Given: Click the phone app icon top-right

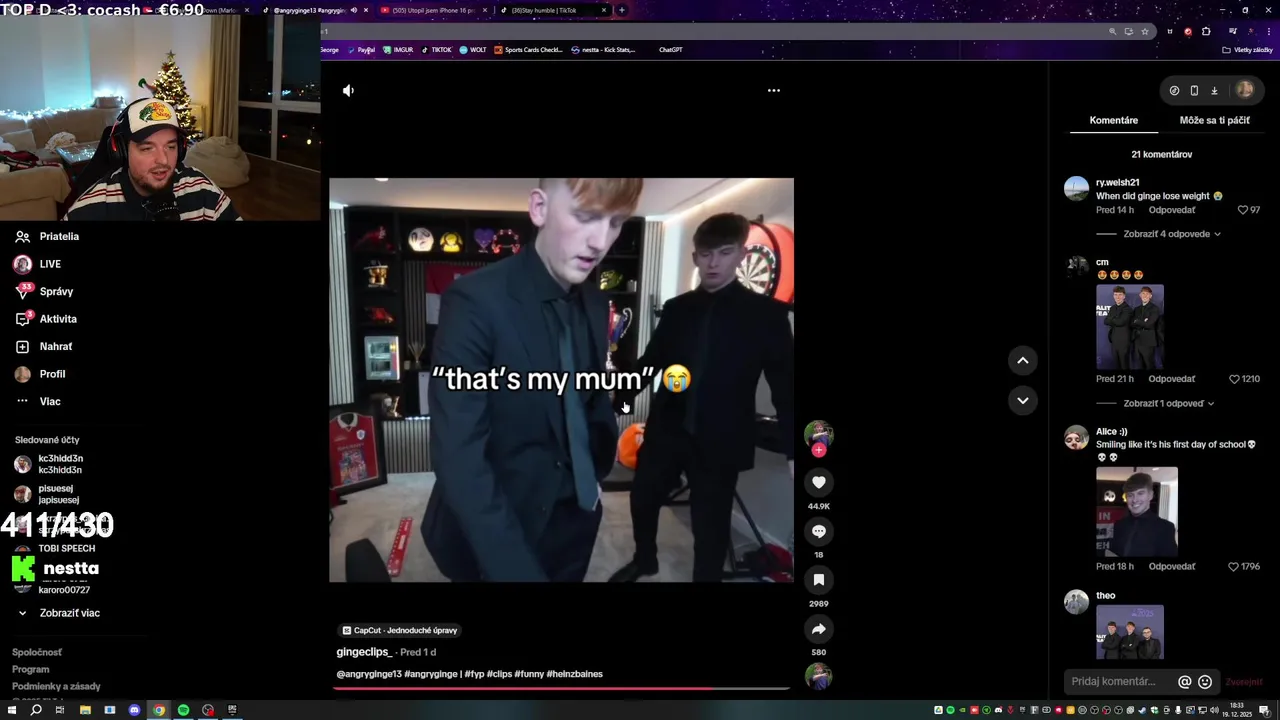Looking at the screenshot, I should [x=1194, y=90].
